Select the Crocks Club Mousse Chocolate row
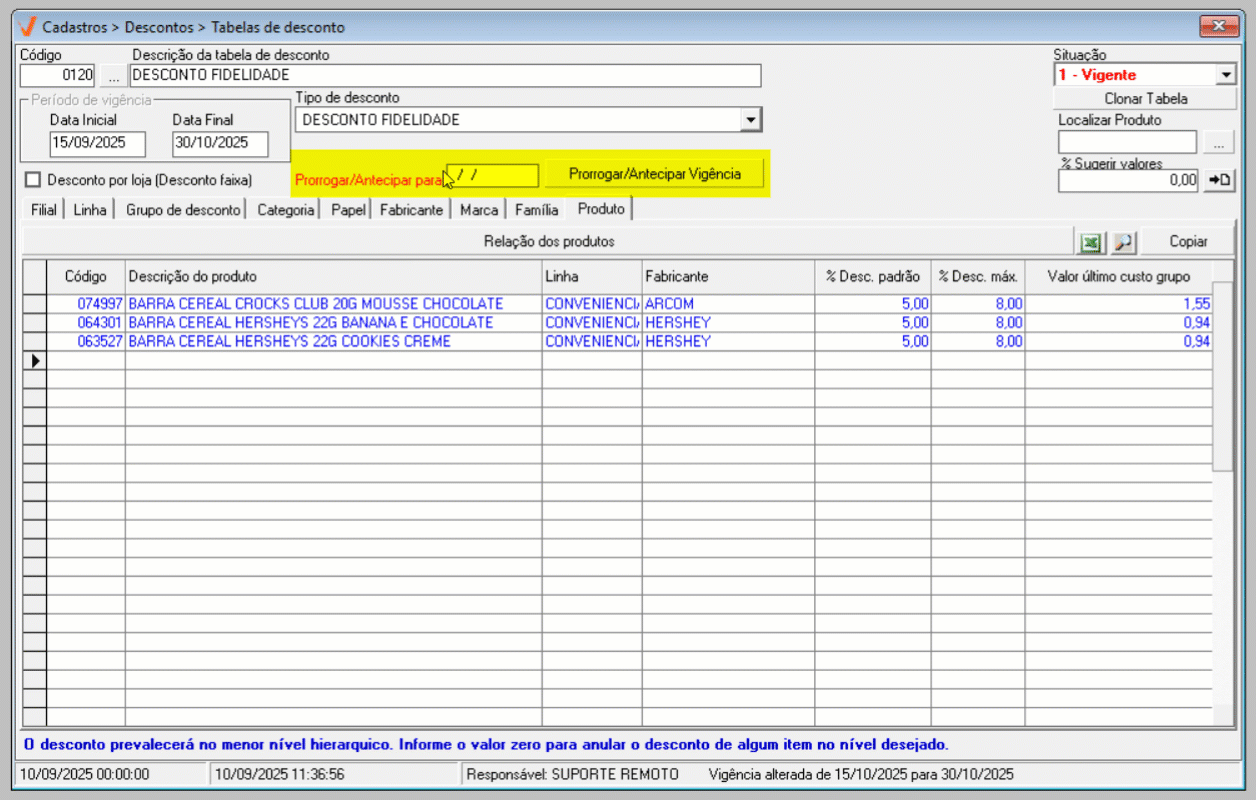This screenshot has height=800, width=1256. click(x=316, y=304)
